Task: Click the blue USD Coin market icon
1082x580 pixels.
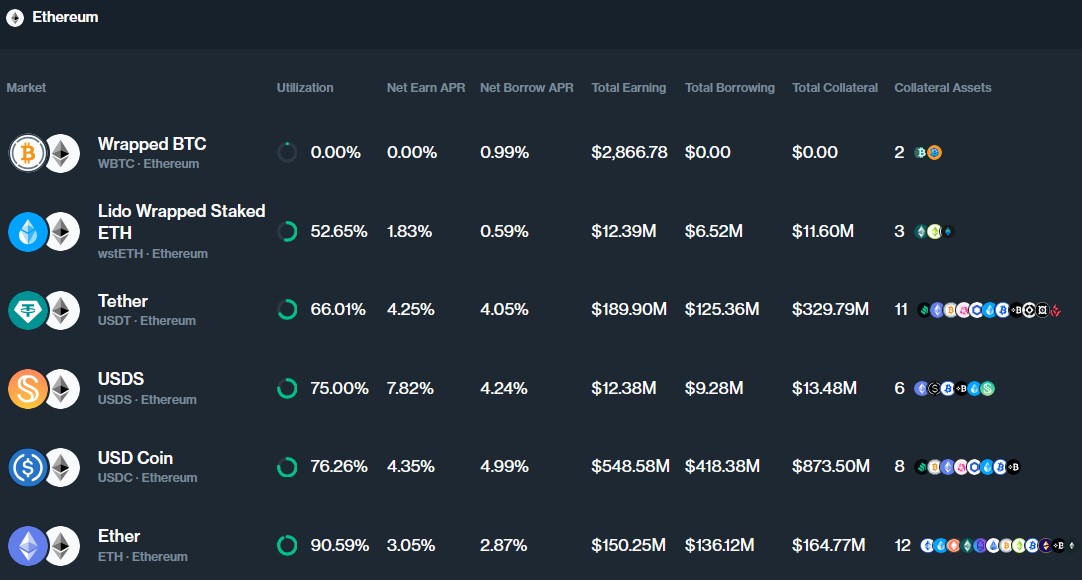Action: click(28, 467)
